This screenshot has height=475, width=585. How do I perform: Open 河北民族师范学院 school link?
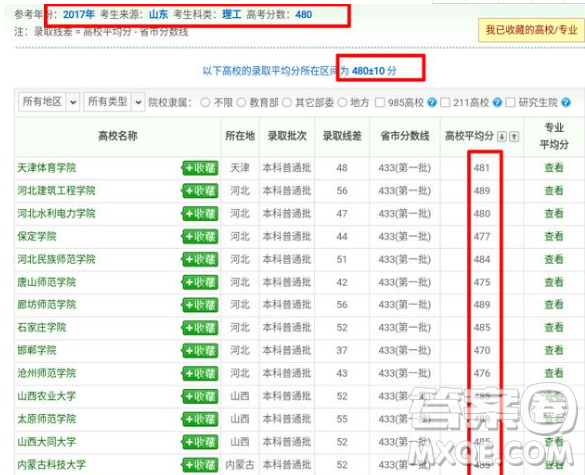[56, 259]
